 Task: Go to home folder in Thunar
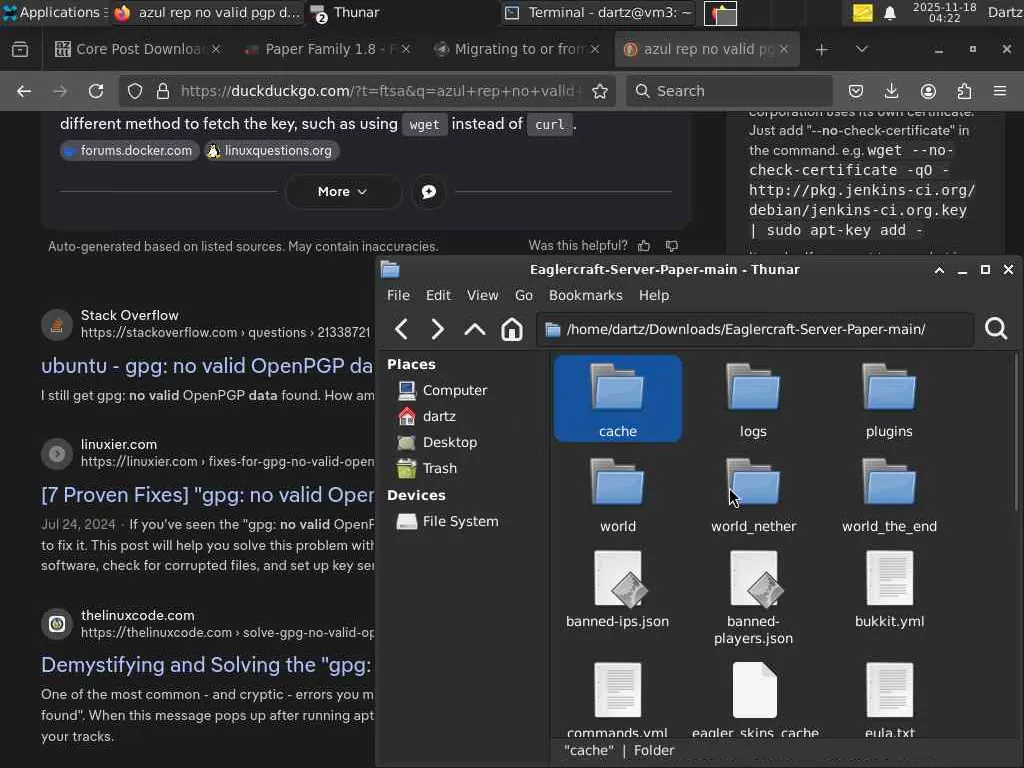click(x=511, y=329)
